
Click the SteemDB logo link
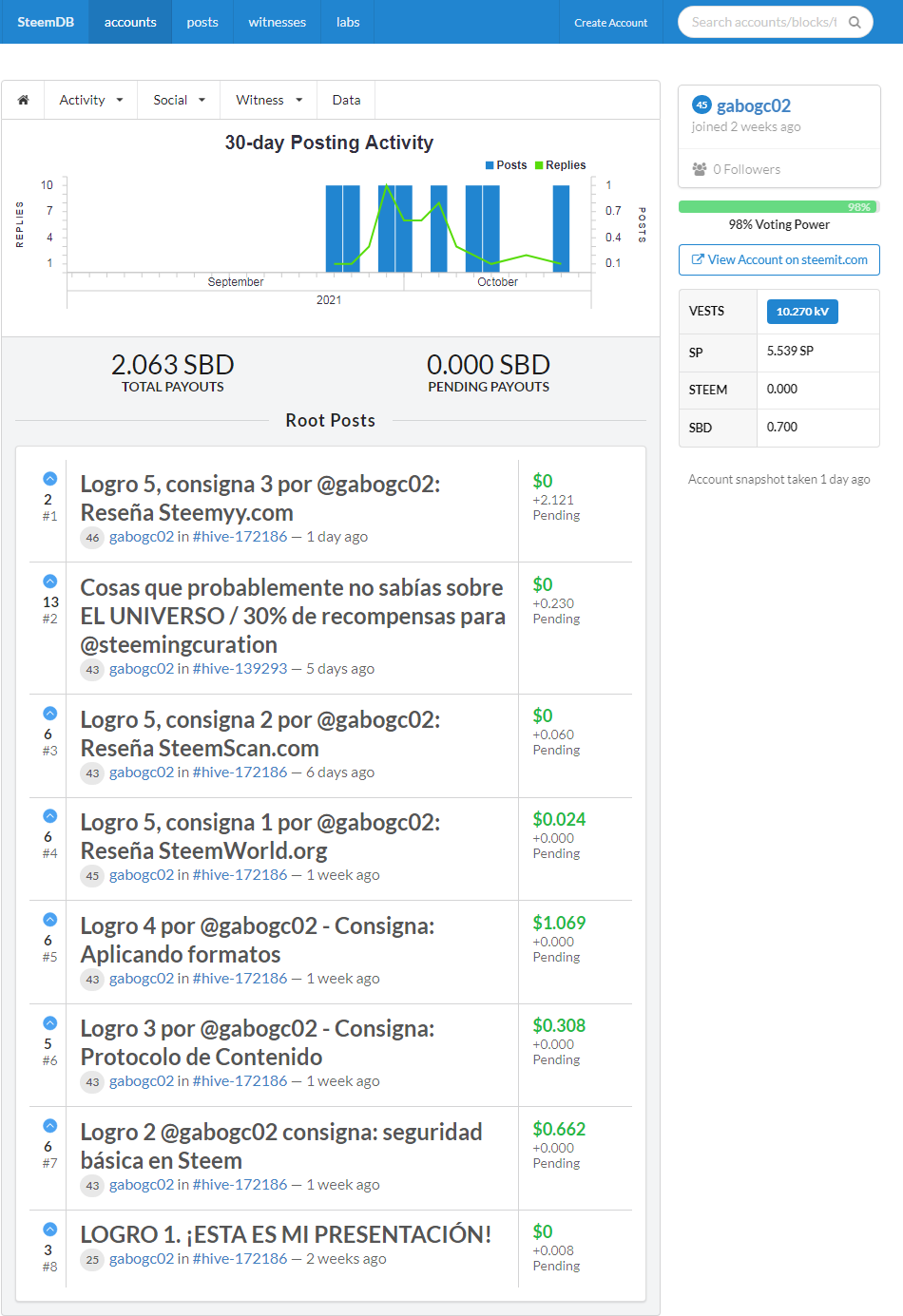coord(46,22)
